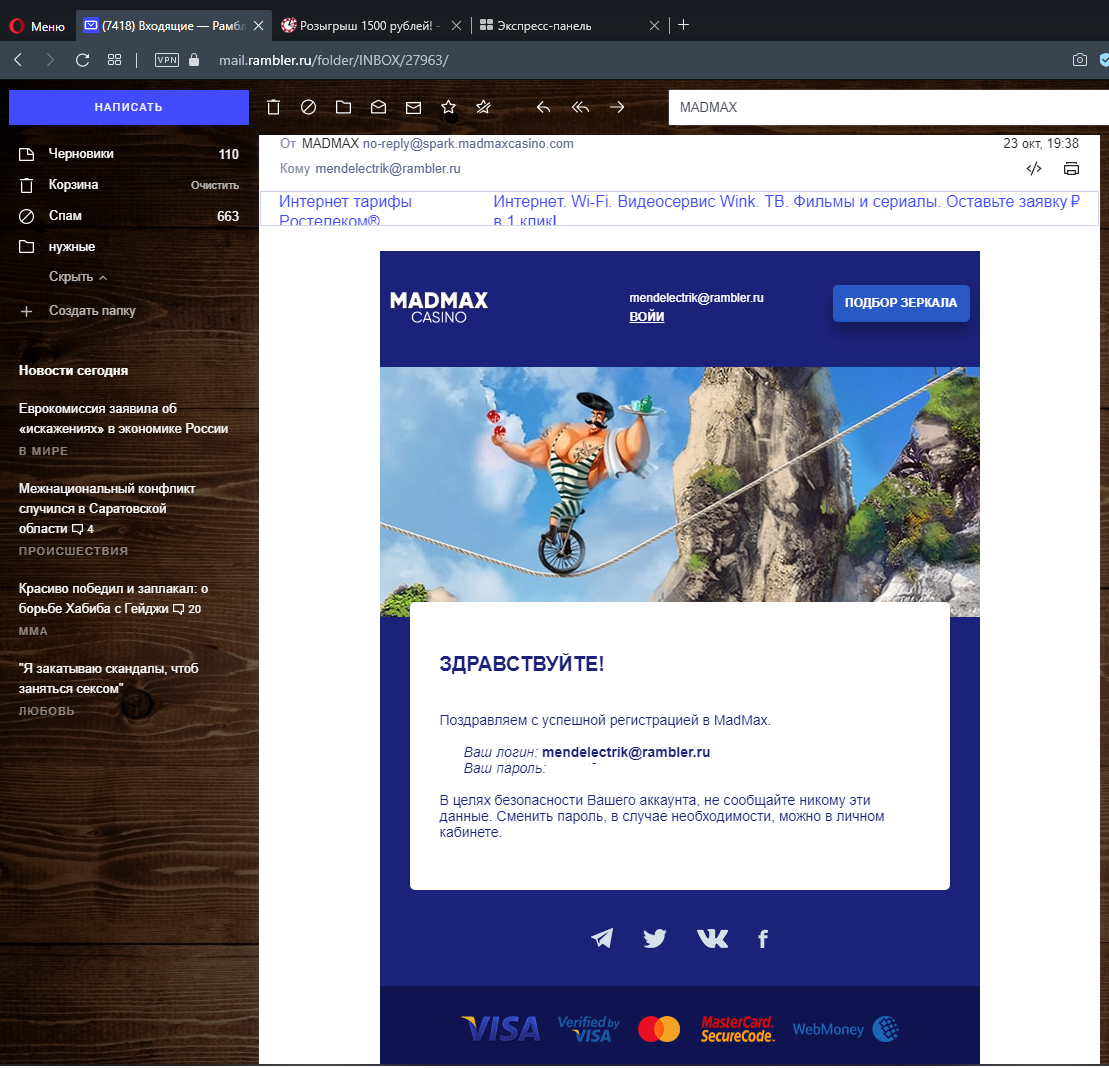Reload the current page
The width and height of the screenshot is (1109, 1068).
(82, 60)
